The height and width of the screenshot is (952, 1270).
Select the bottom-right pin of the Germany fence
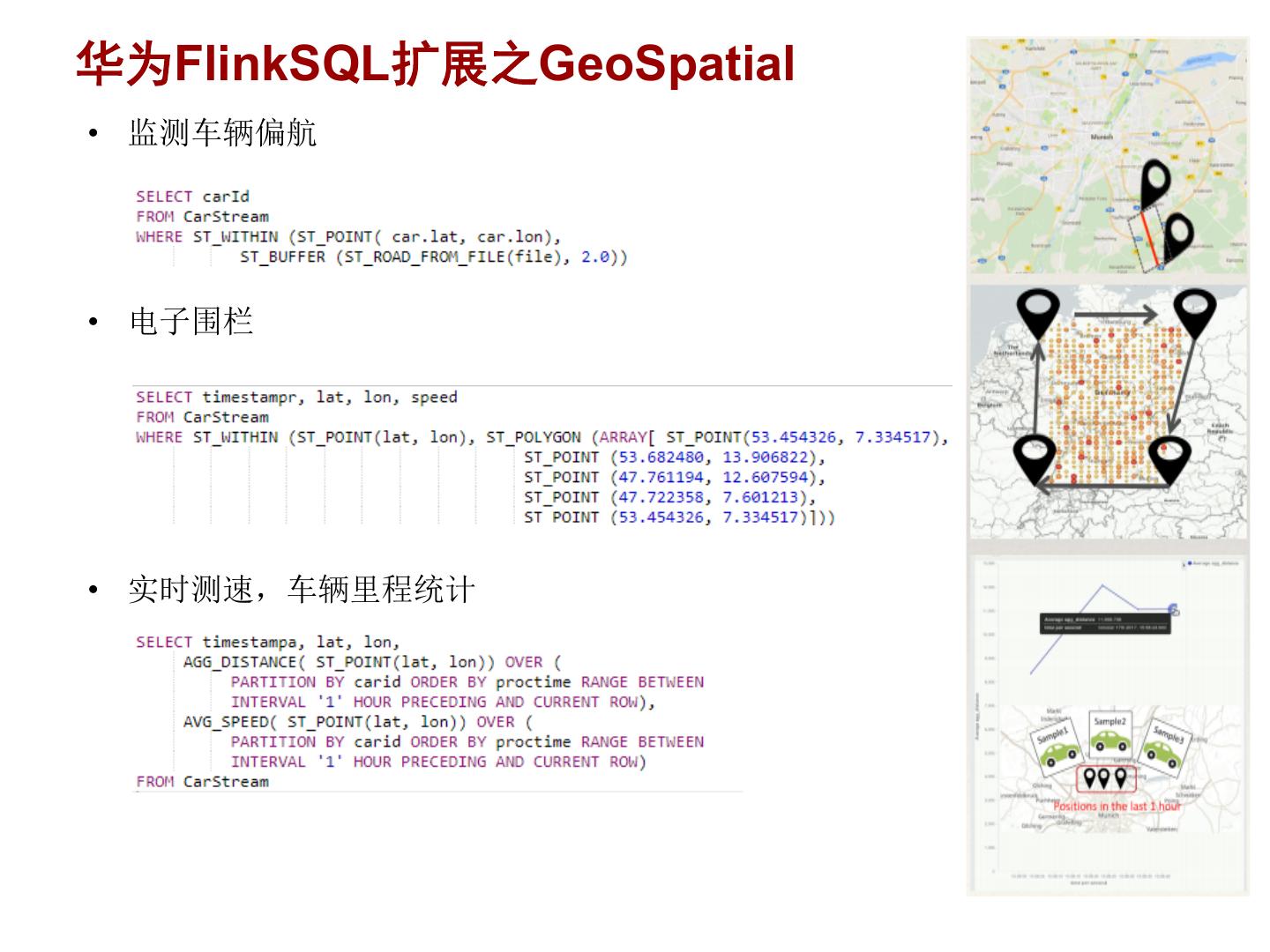coord(1170,461)
